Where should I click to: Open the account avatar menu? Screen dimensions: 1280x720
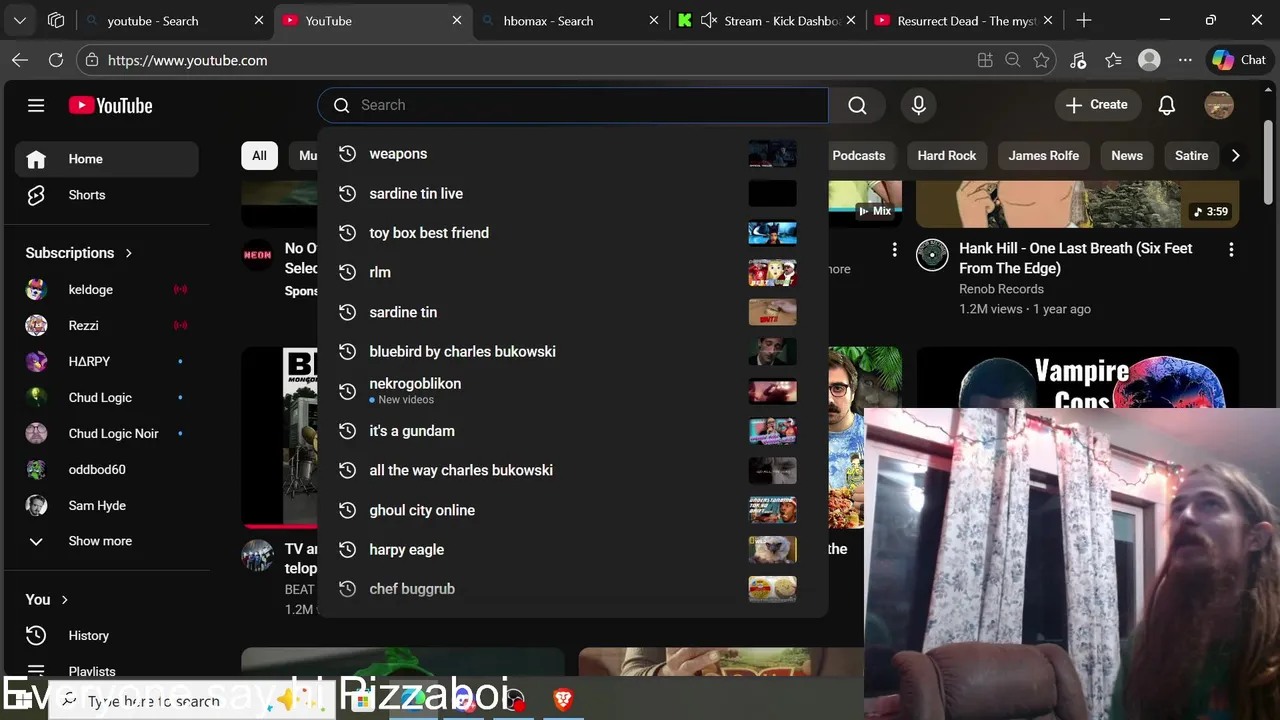[x=1219, y=105]
